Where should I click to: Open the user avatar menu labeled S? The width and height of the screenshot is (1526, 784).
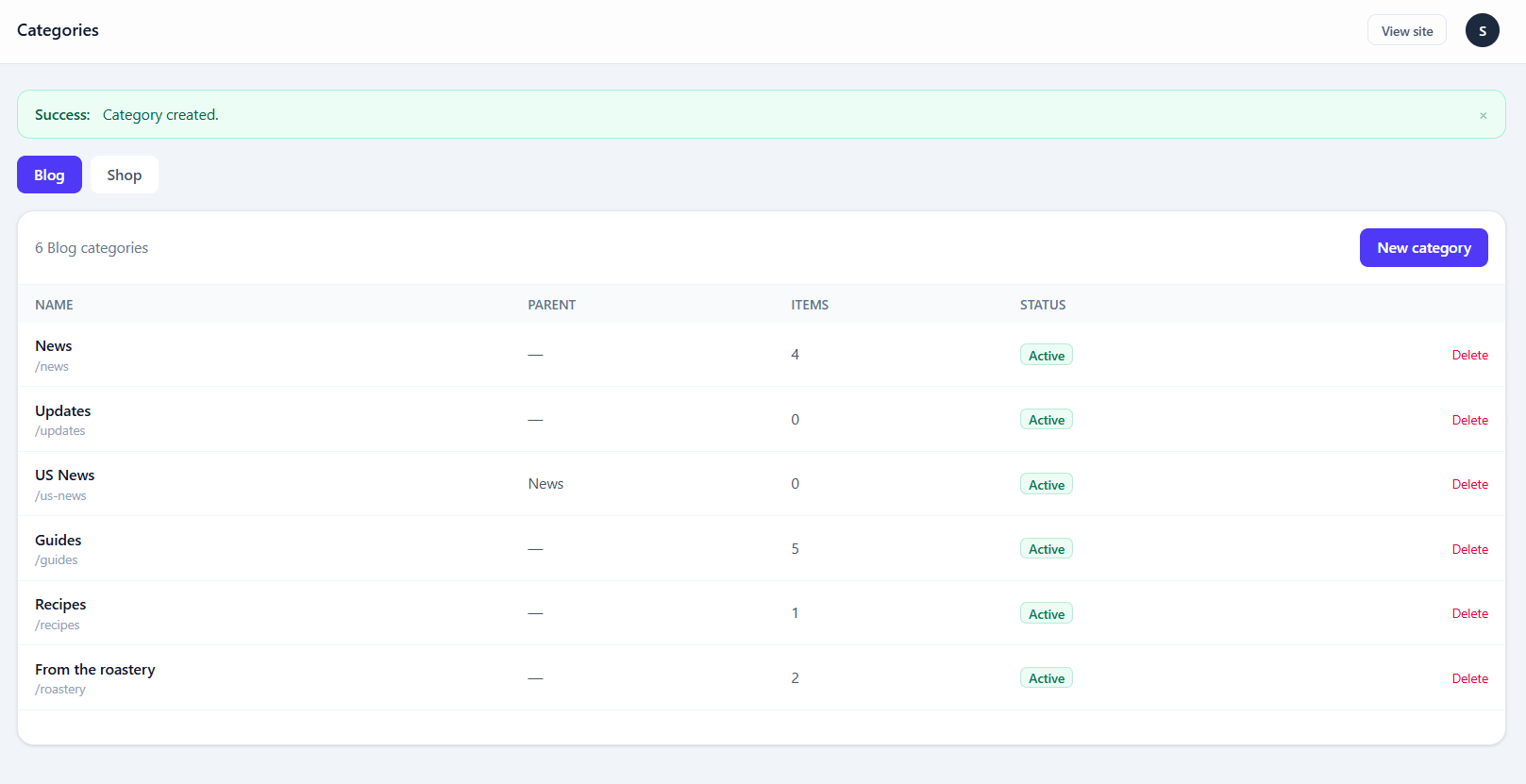tap(1482, 30)
